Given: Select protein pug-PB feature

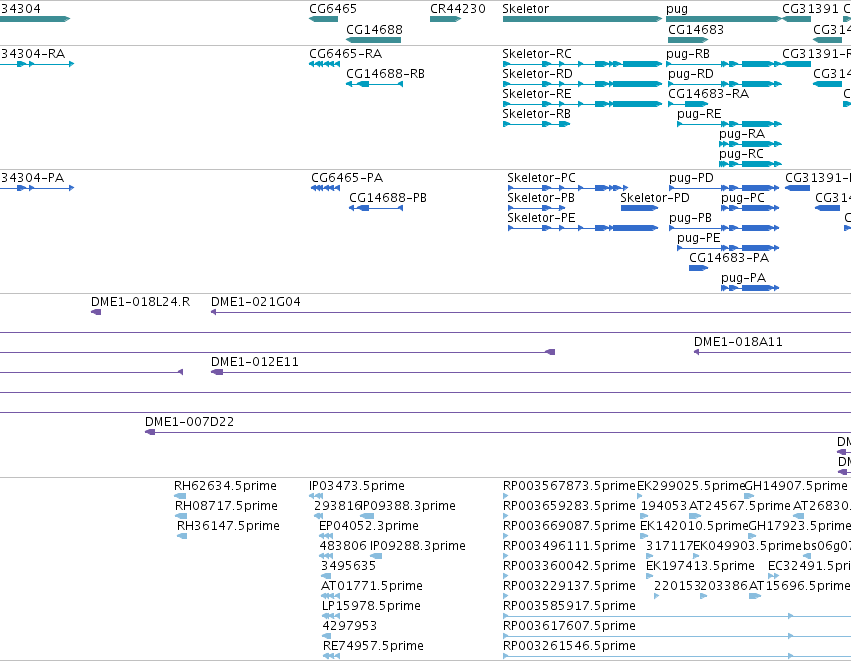Looking at the screenshot, I should point(724,228).
